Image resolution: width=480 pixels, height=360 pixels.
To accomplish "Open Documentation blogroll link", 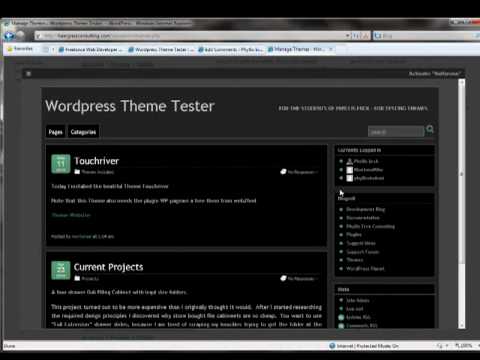I will click(363, 218).
